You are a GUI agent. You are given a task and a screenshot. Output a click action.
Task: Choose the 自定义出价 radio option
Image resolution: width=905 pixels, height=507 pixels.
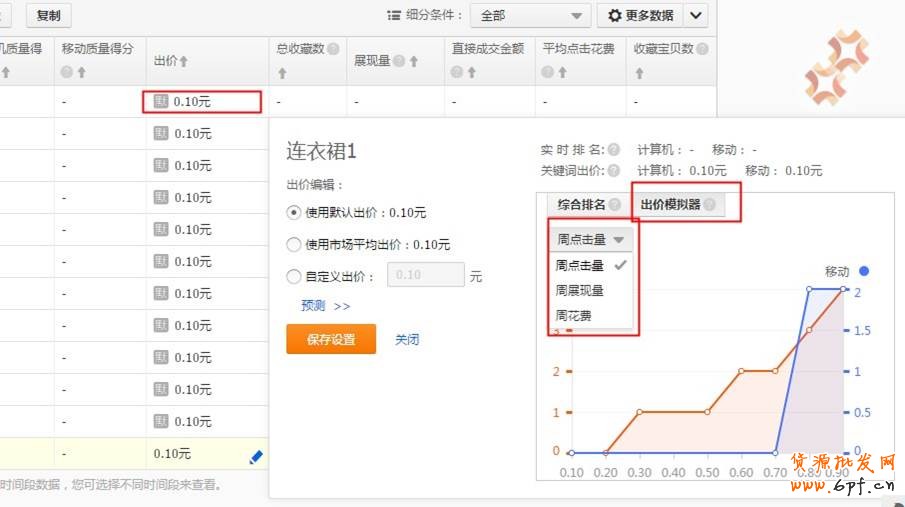293,277
